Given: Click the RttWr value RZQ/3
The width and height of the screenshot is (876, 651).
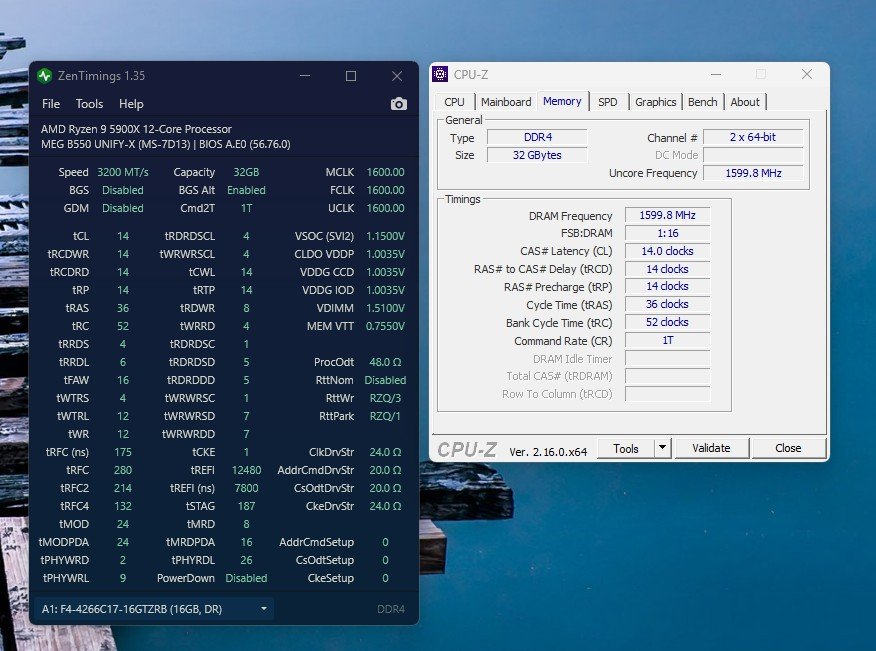Looking at the screenshot, I should coord(385,398).
